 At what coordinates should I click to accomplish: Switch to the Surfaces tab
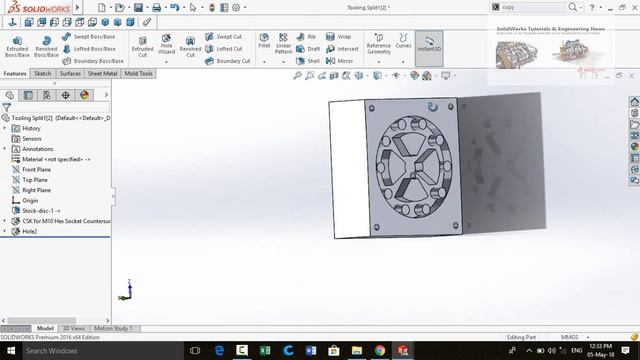70,73
